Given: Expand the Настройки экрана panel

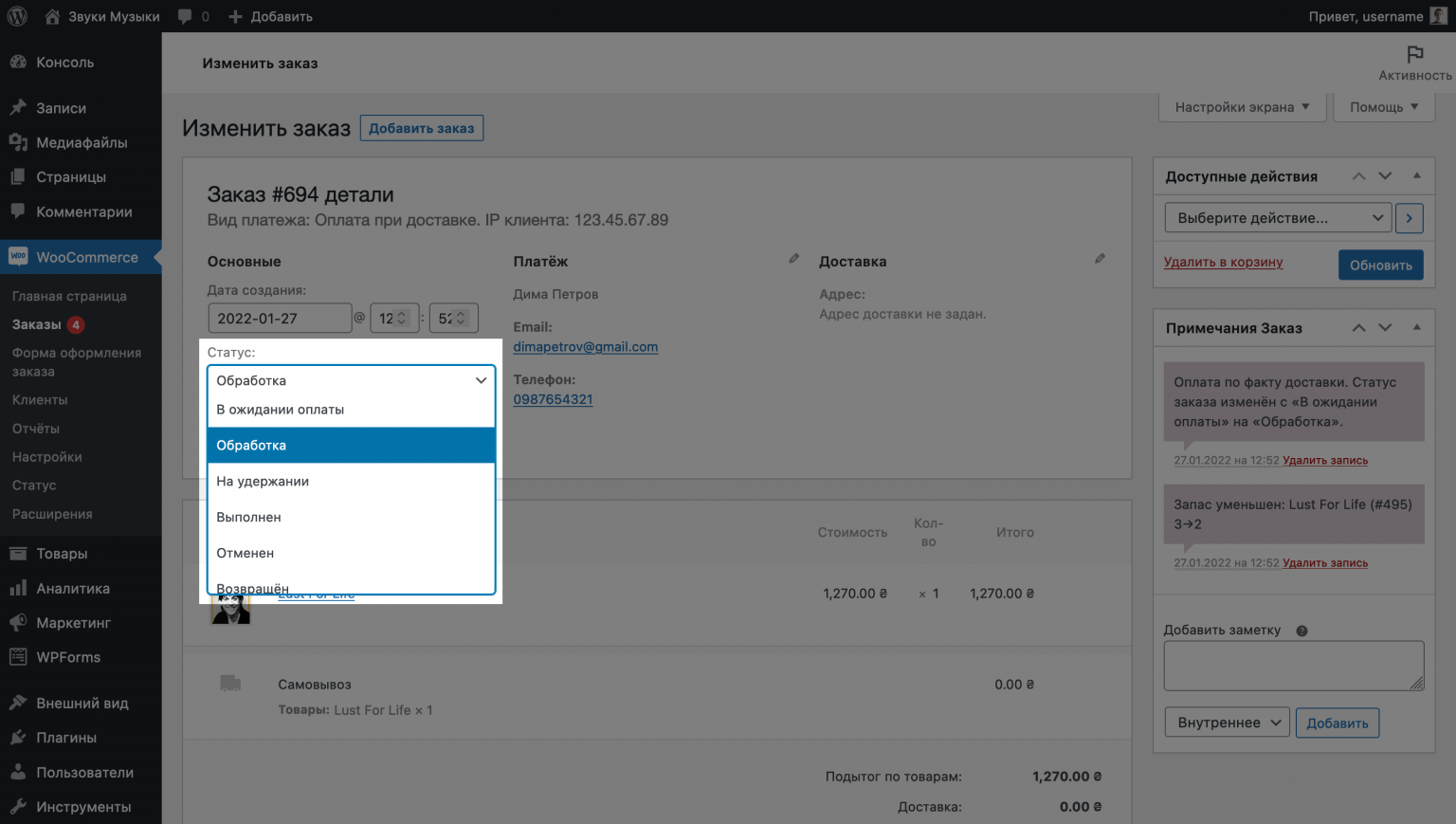Looking at the screenshot, I should 1241,106.
